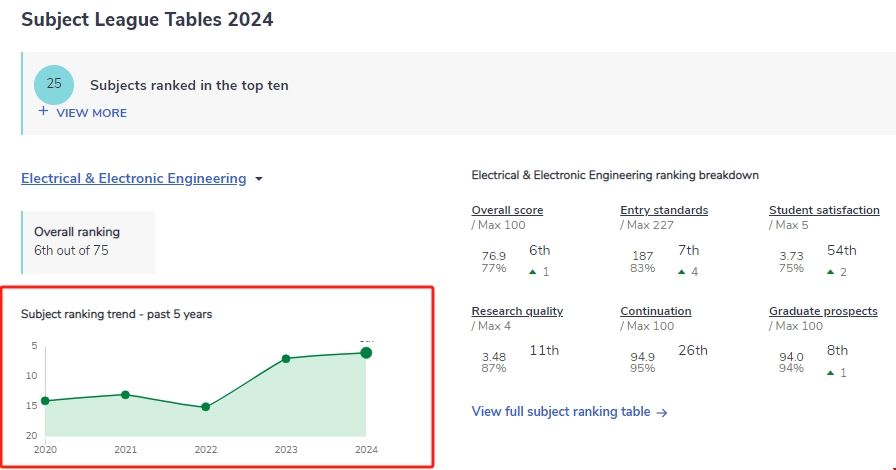Select the 2022 data point on trend chart
This screenshot has width=896, height=470.
pos(205,407)
